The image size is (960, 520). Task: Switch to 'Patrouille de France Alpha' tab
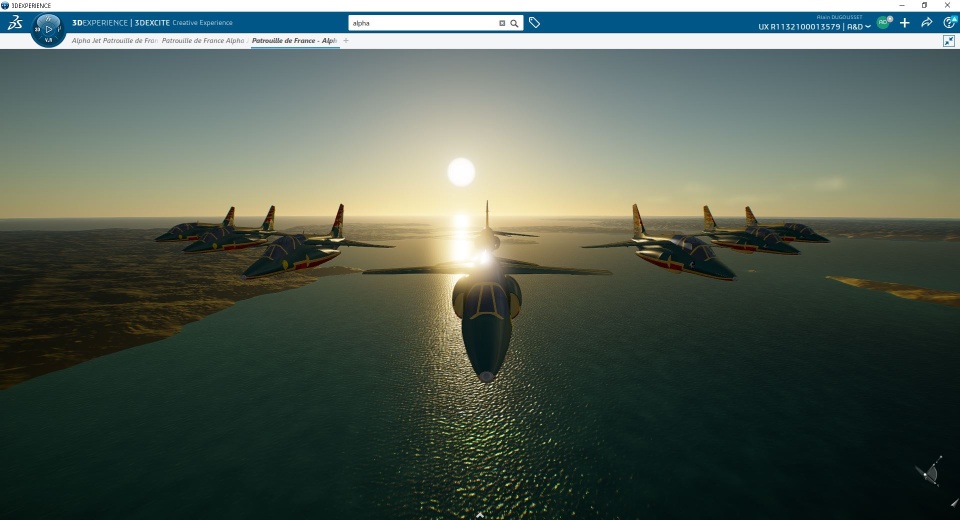click(203, 40)
